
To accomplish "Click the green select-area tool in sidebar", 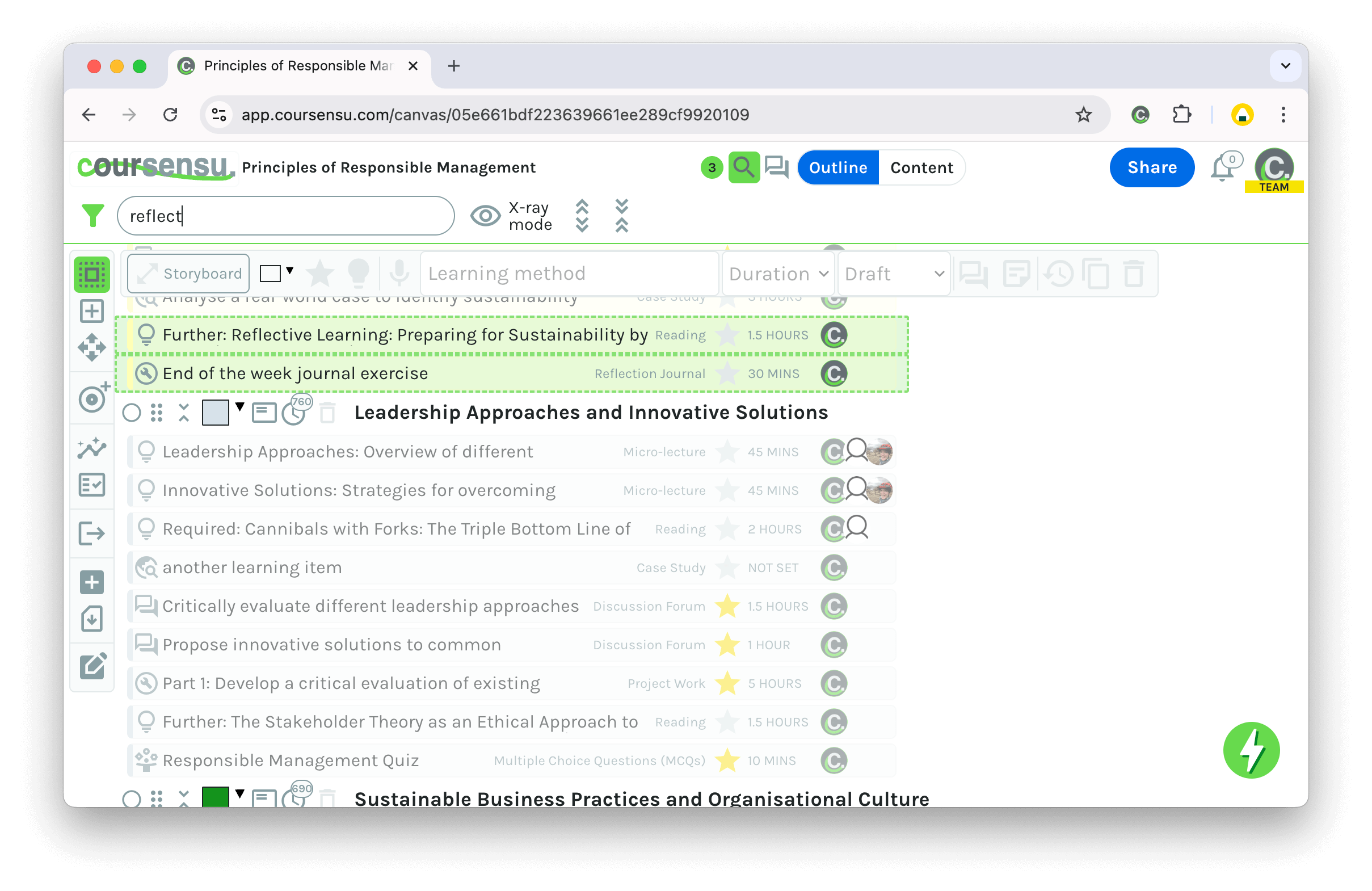I will tap(92, 274).
